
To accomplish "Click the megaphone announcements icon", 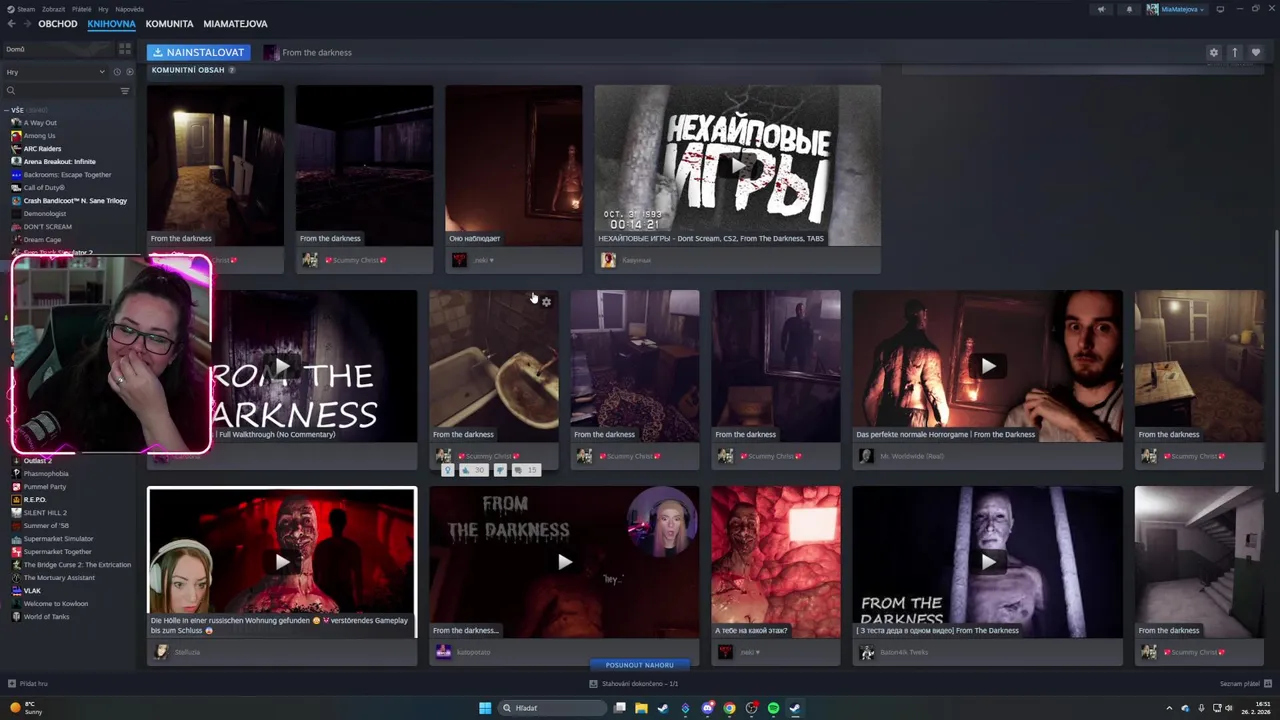I will point(1101,9).
